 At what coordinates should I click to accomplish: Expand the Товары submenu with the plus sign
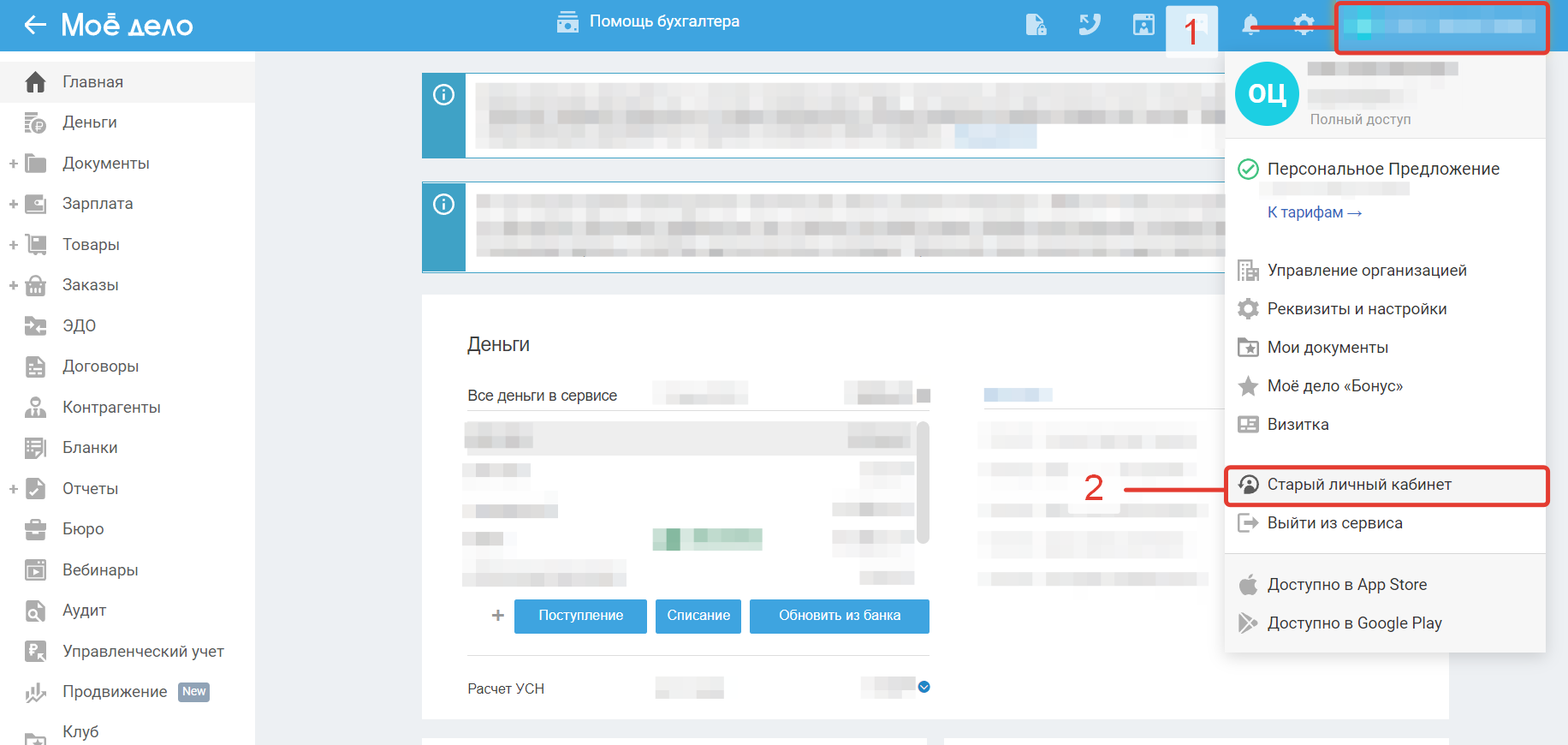(14, 245)
